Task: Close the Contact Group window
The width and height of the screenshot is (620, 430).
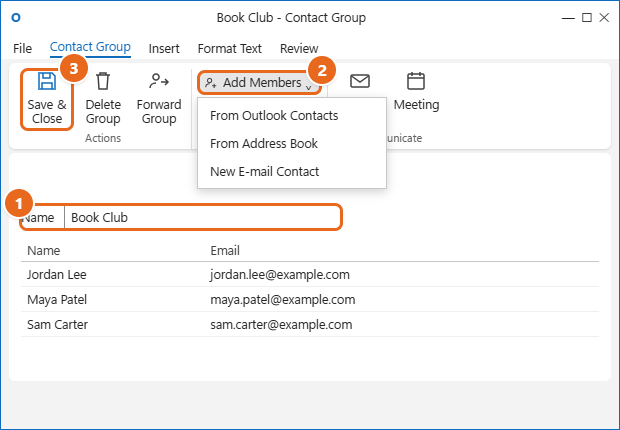Action: coord(604,17)
